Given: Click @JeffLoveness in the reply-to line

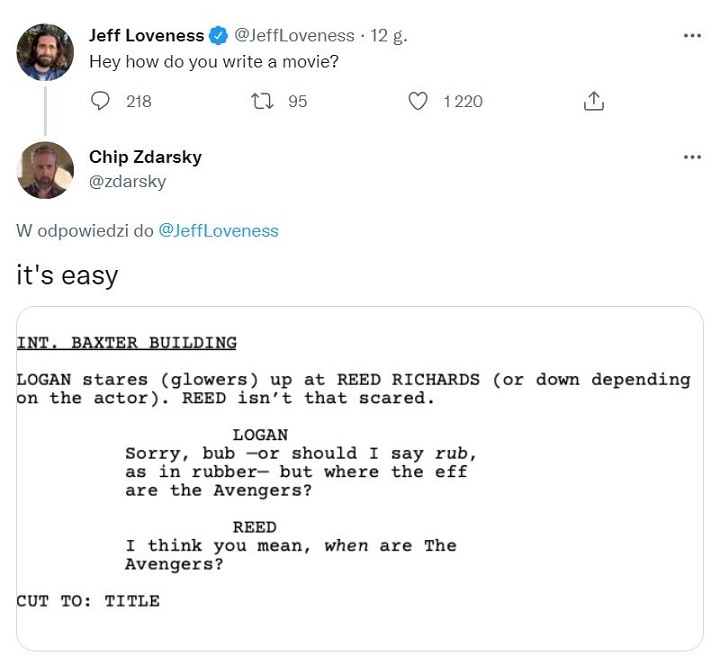Looking at the screenshot, I should (218, 231).
